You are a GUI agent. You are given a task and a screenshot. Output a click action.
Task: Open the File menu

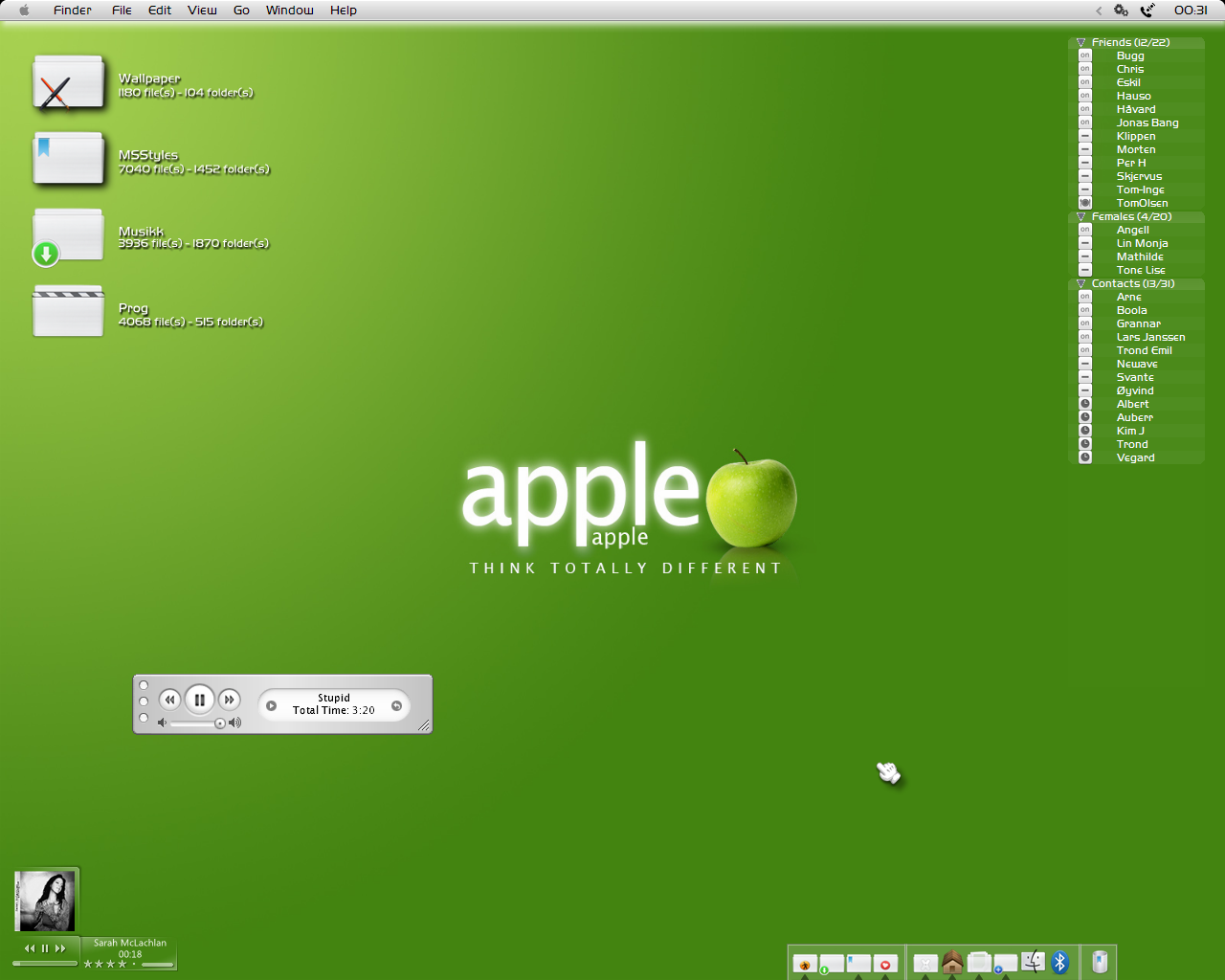(x=122, y=11)
